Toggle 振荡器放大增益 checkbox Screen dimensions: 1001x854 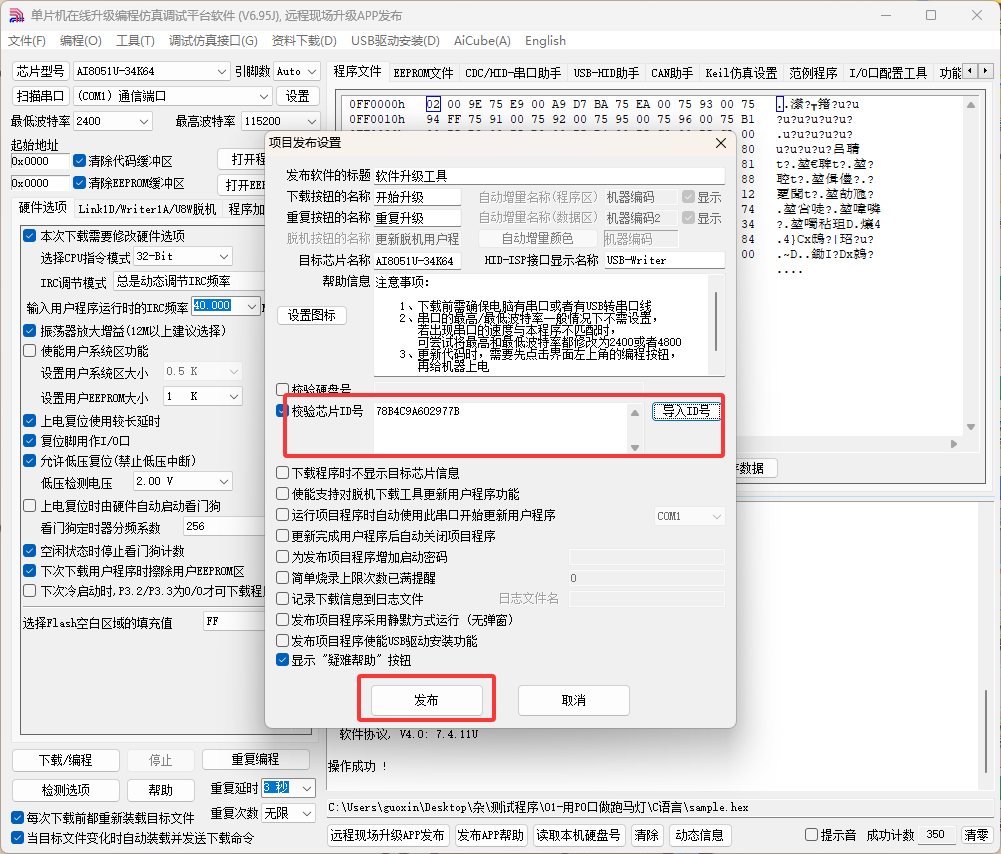tap(29, 331)
